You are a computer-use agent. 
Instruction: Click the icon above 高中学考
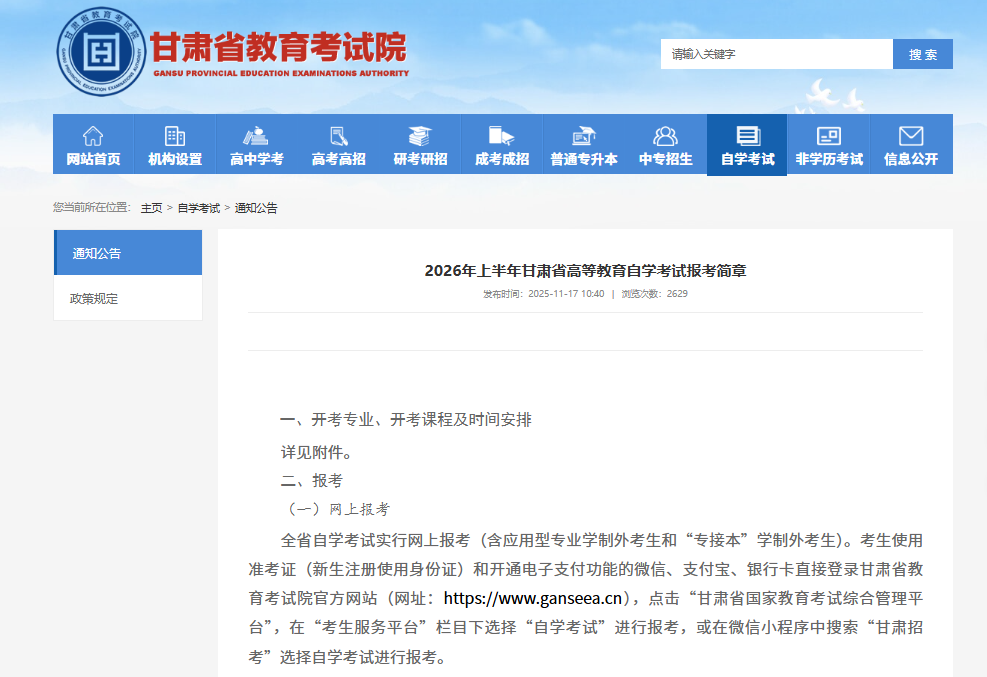tap(256, 136)
